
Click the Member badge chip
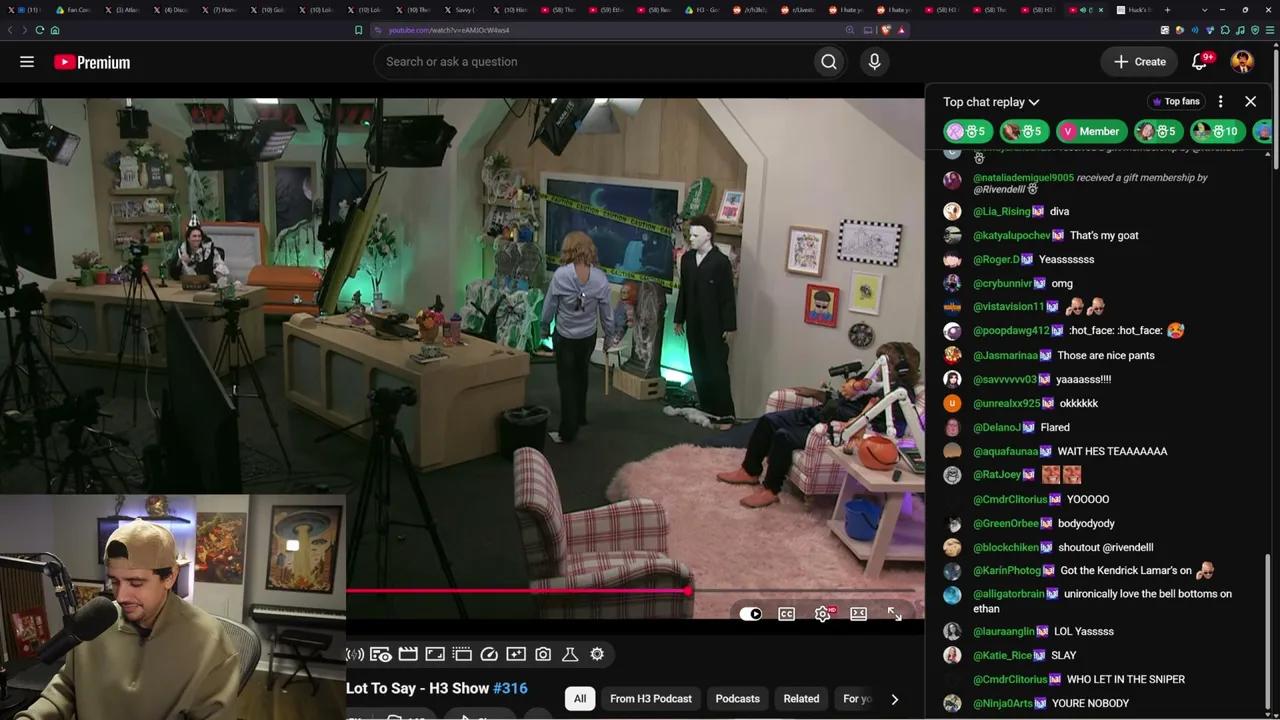coord(1090,131)
